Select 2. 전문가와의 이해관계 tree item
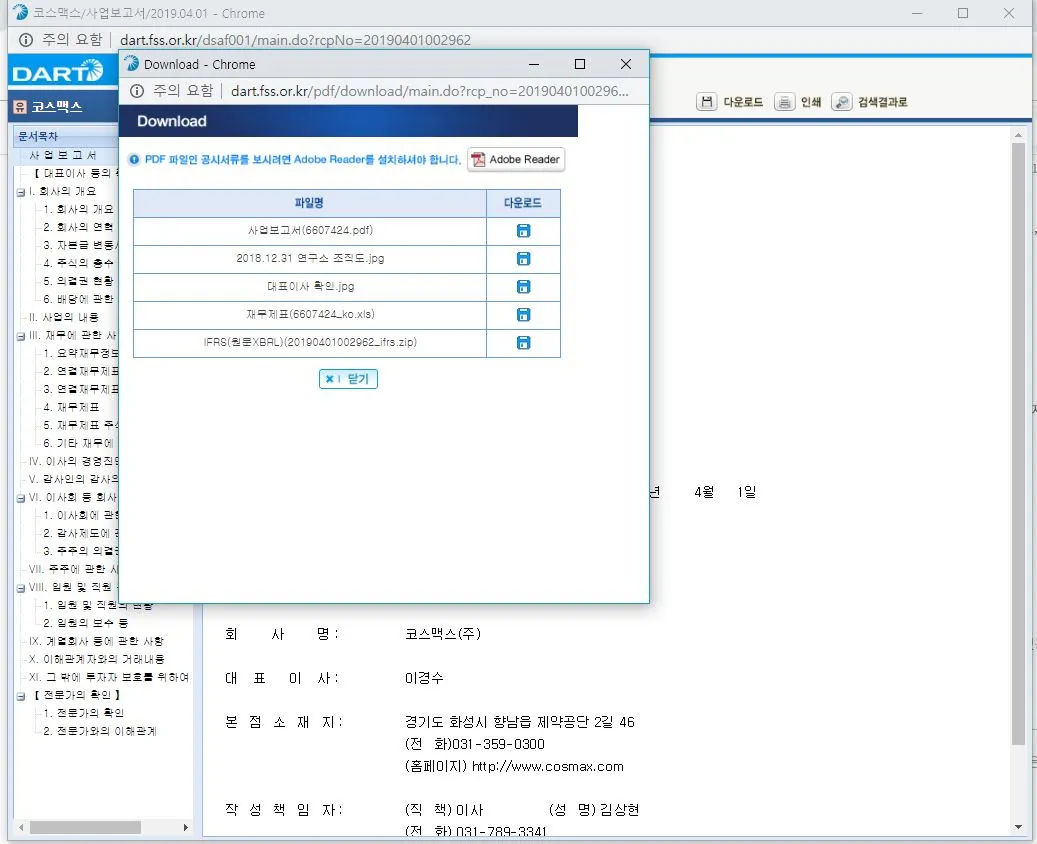1037x844 pixels. click(100, 731)
